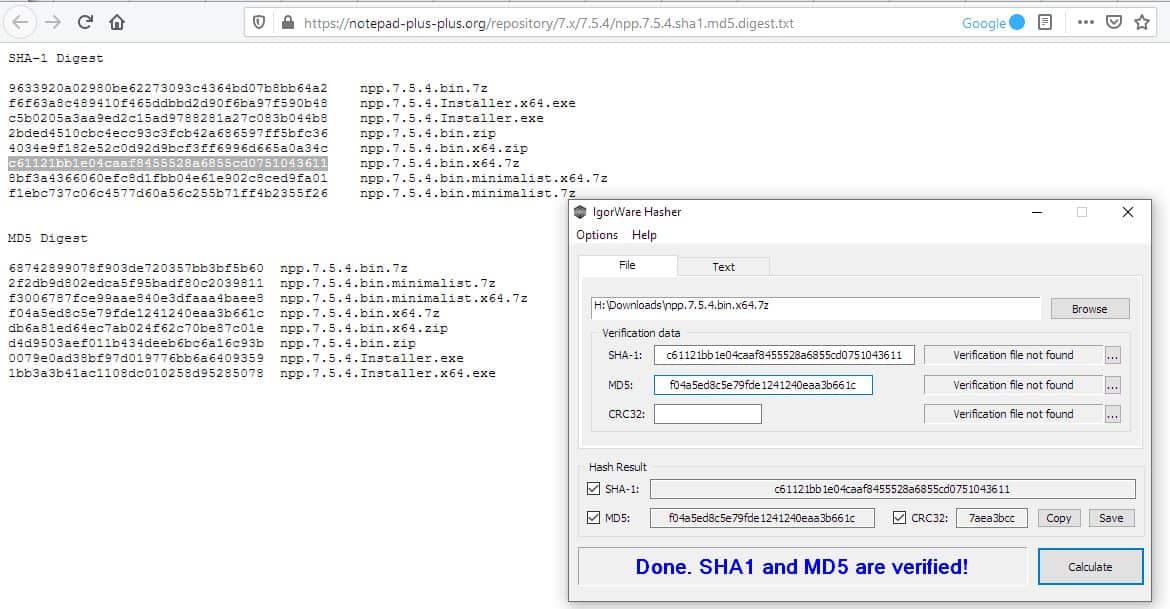
Task: Bookmark this page with the star icon
Action: click(1142, 22)
